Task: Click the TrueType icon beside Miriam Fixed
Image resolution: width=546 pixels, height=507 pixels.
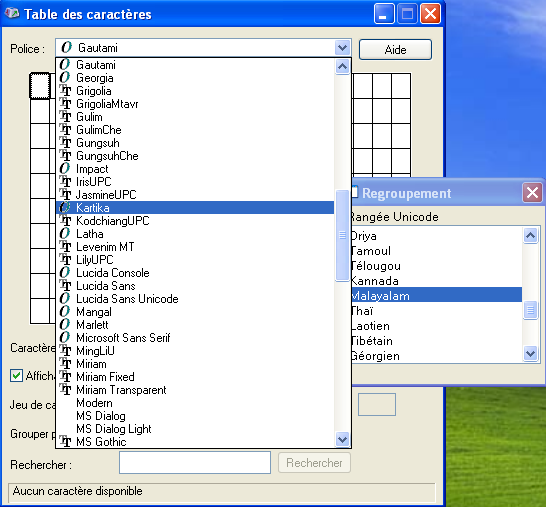Action: pyautogui.click(x=65, y=377)
